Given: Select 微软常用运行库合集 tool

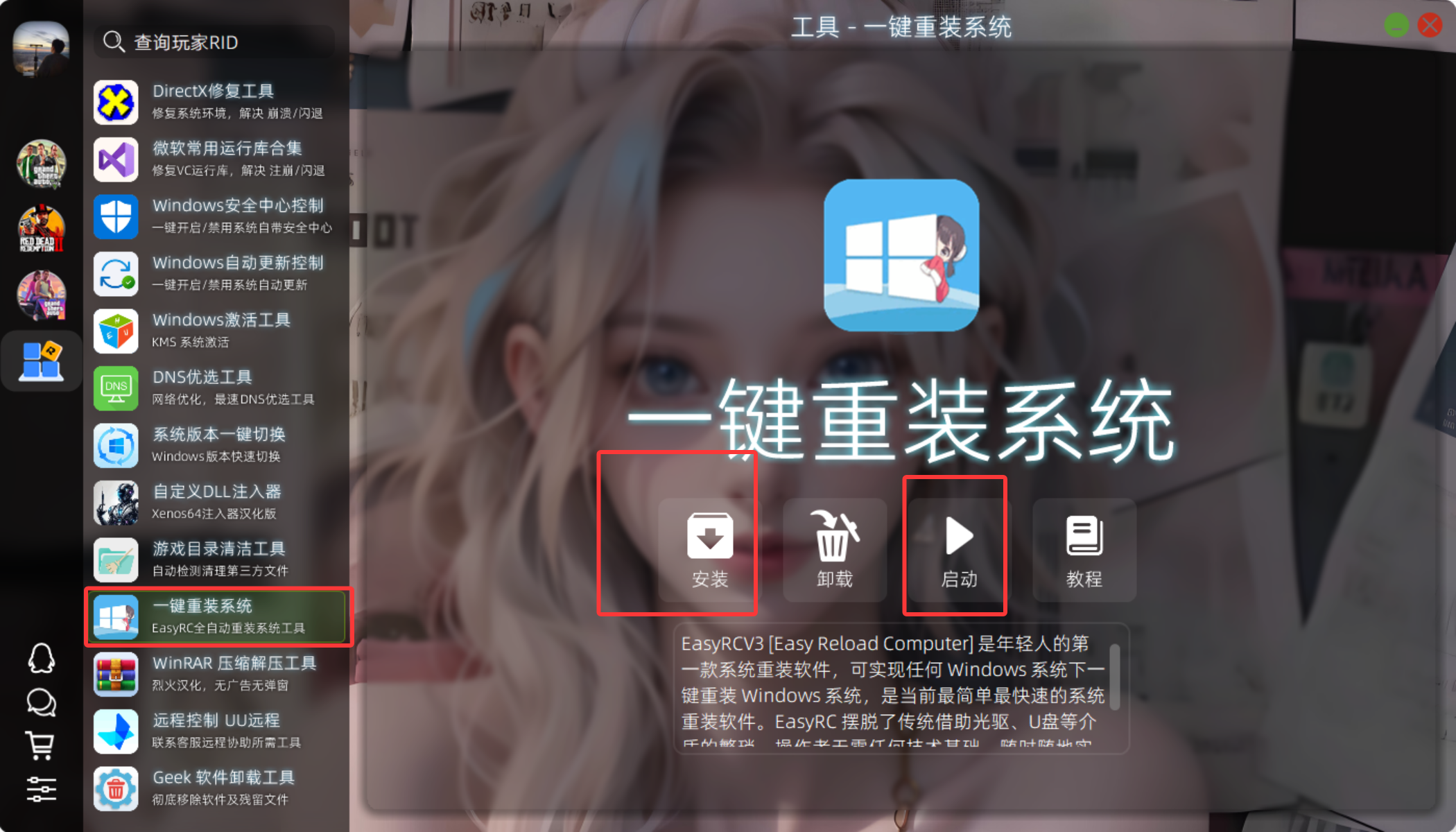Looking at the screenshot, I should tap(216, 159).
